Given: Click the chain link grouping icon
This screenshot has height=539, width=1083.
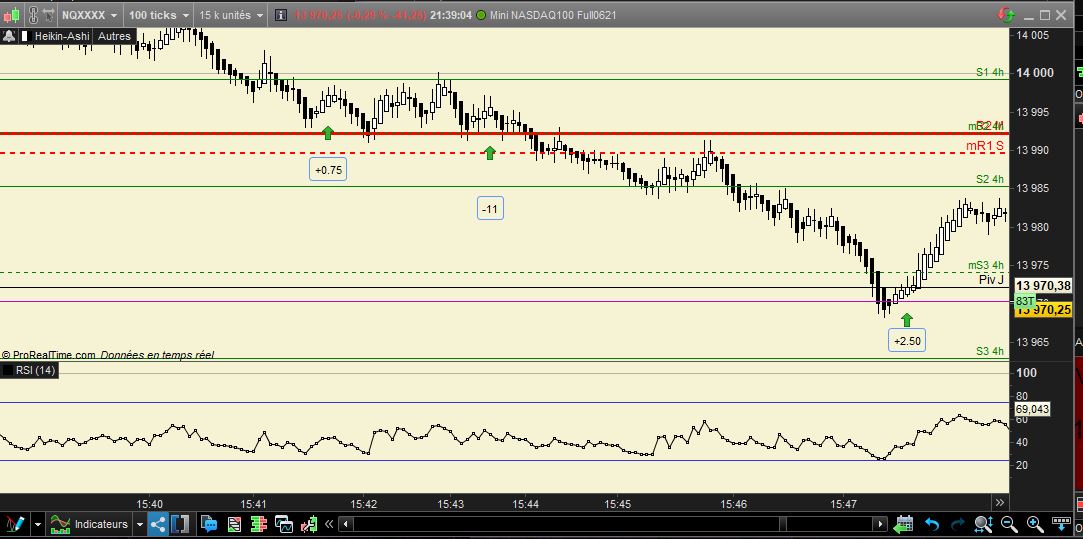Looking at the screenshot, I should coord(33,15).
